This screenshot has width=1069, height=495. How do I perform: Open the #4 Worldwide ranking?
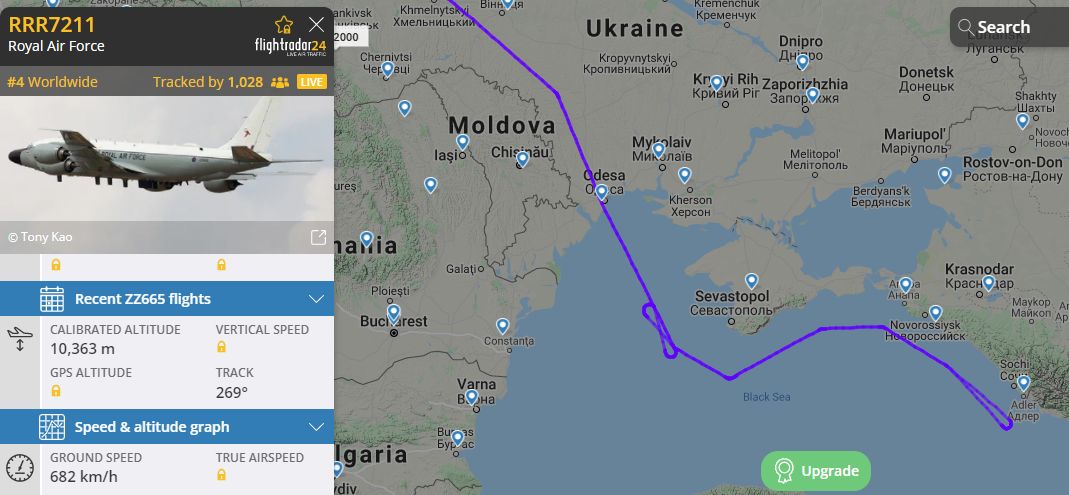point(52,82)
